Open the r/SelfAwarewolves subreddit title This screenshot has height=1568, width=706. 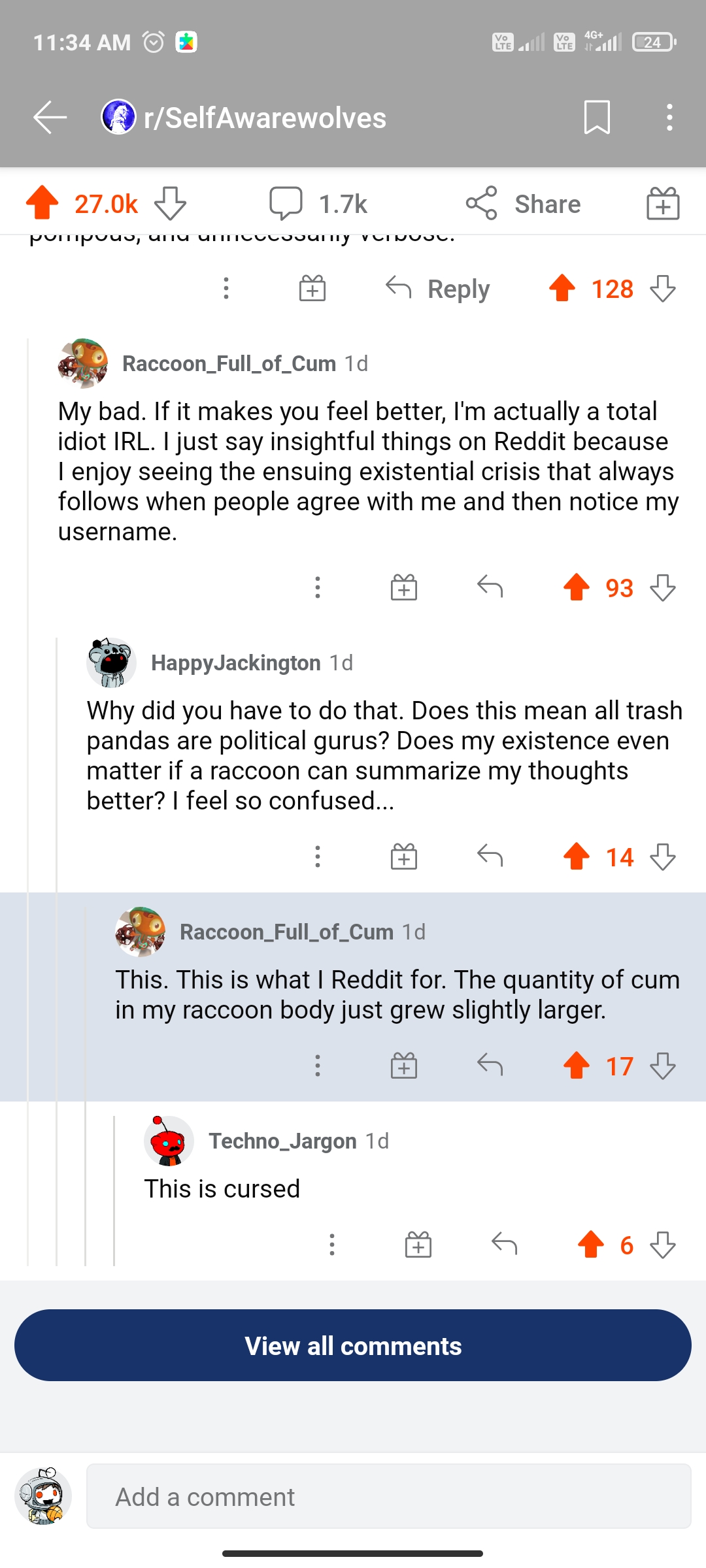coord(265,118)
